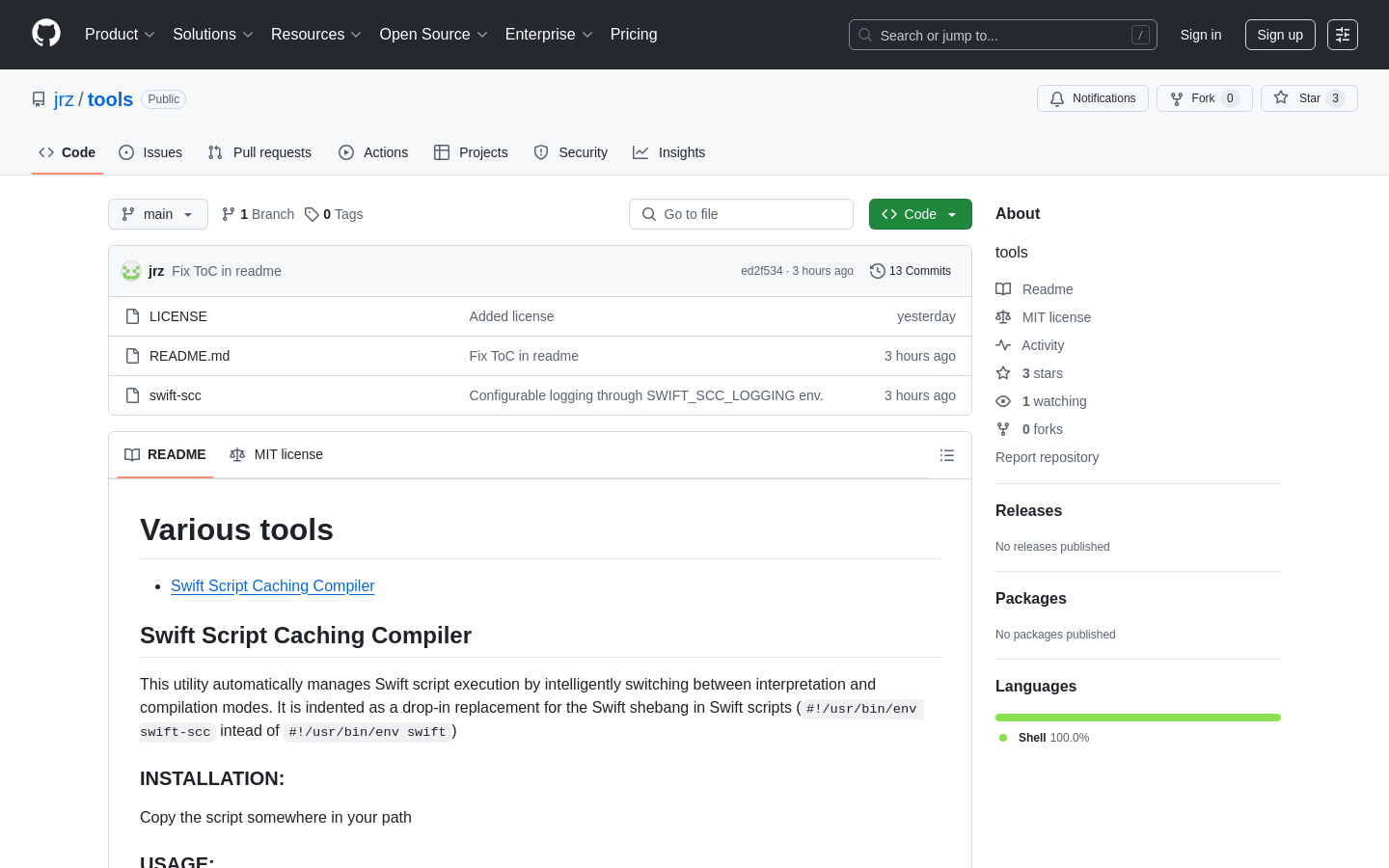Focus the Search or jump to field
Viewport: 1389px width, 868px height.
1003,35
